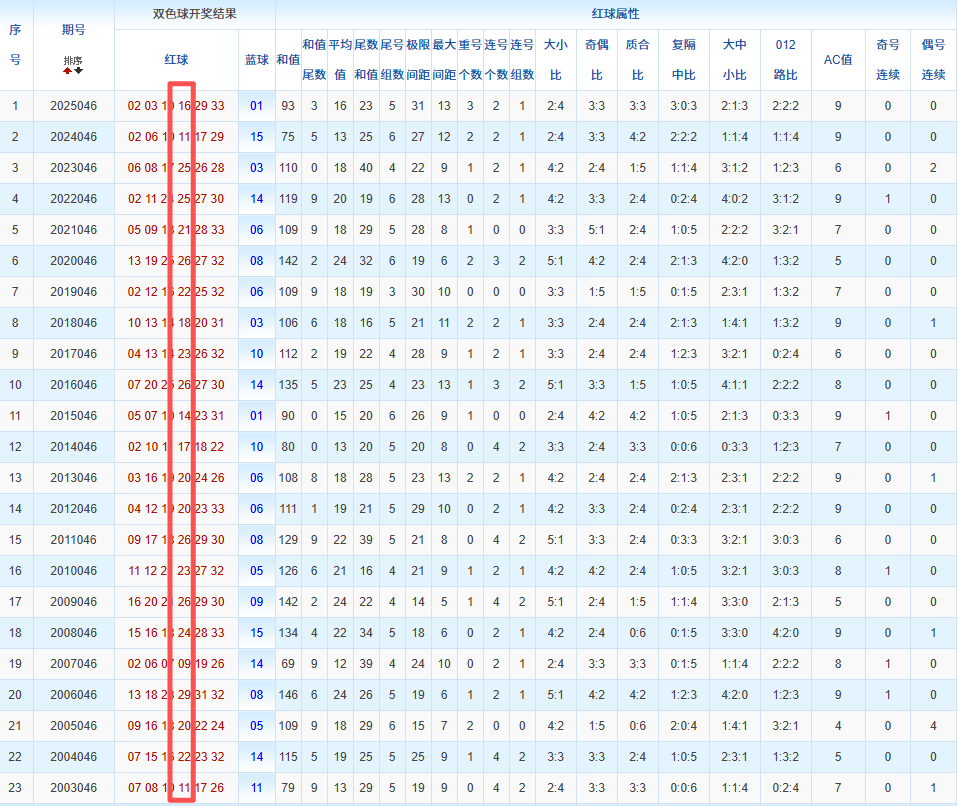Click 和值 69 in row 2007046

pos(288,664)
